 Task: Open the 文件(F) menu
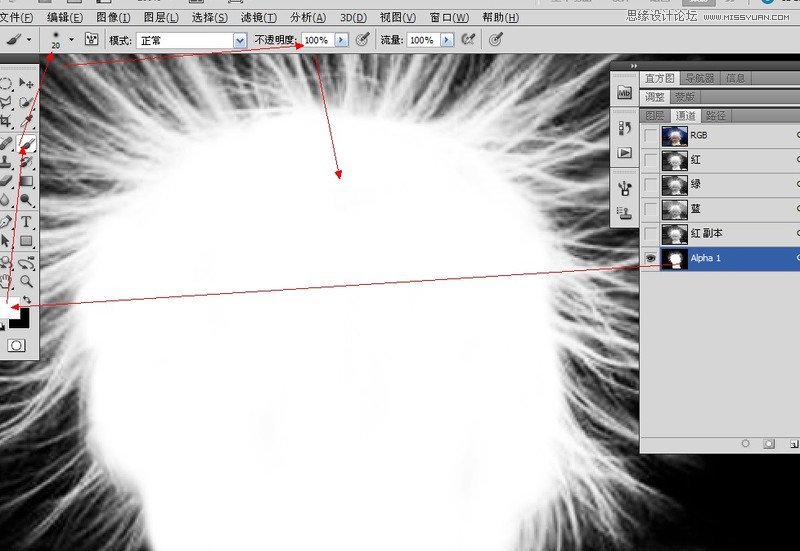[x=16, y=18]
